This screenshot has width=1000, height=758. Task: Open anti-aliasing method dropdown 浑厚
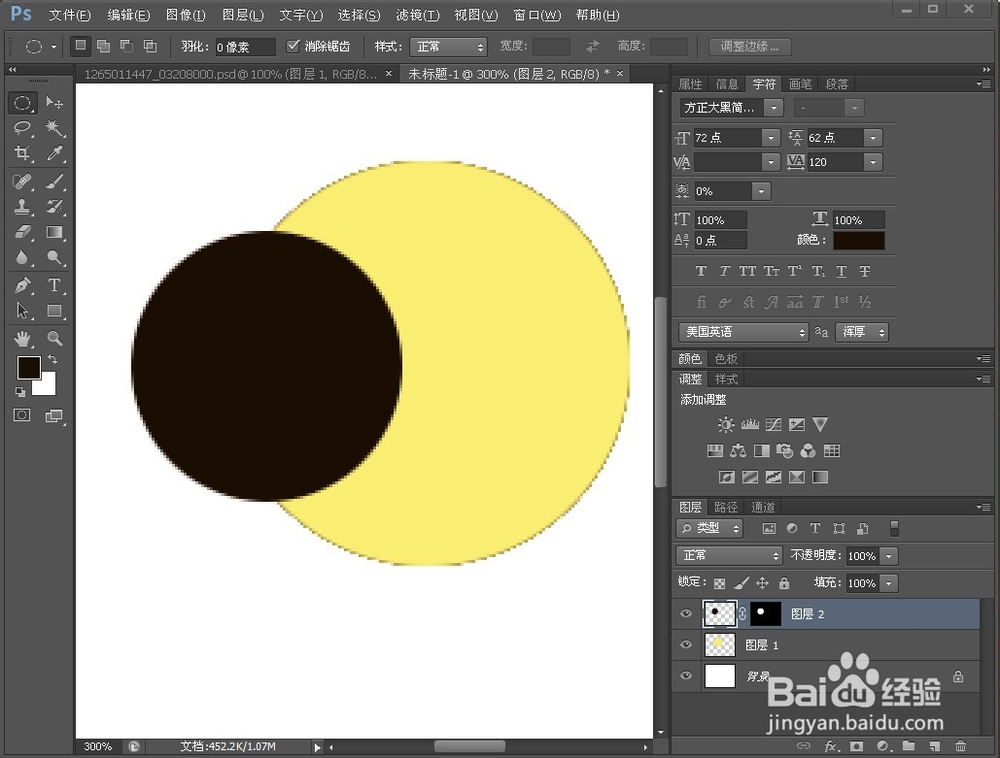point(862,332)
